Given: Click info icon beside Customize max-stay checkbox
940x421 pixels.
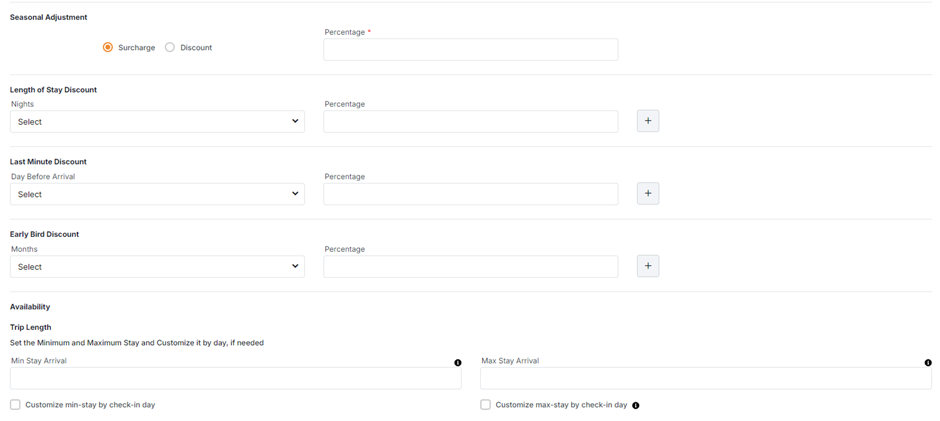Looking at the screenshot, I should pyautogui.click(x=636, y=406).
